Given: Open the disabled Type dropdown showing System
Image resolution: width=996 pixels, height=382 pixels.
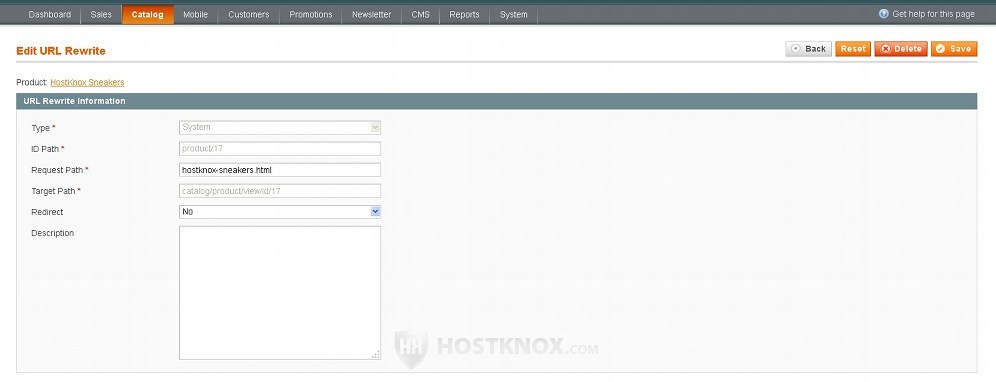Looking at the screenshot, I should point(280,128).
